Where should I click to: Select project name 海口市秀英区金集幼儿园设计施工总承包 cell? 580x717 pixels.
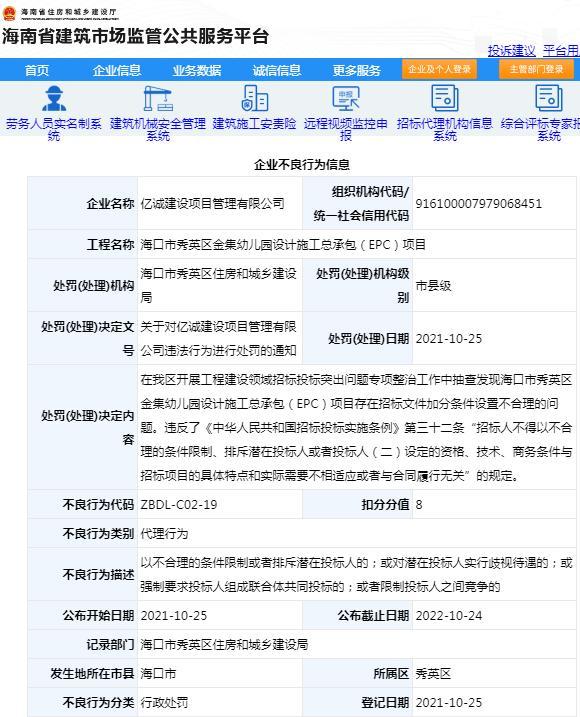(x=283, y=245)
